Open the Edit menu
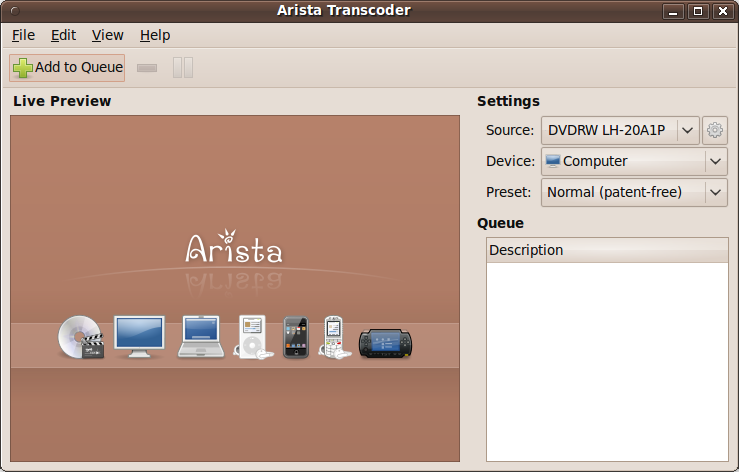Screen dimensions: 739x472 click(x=63, y=35)
